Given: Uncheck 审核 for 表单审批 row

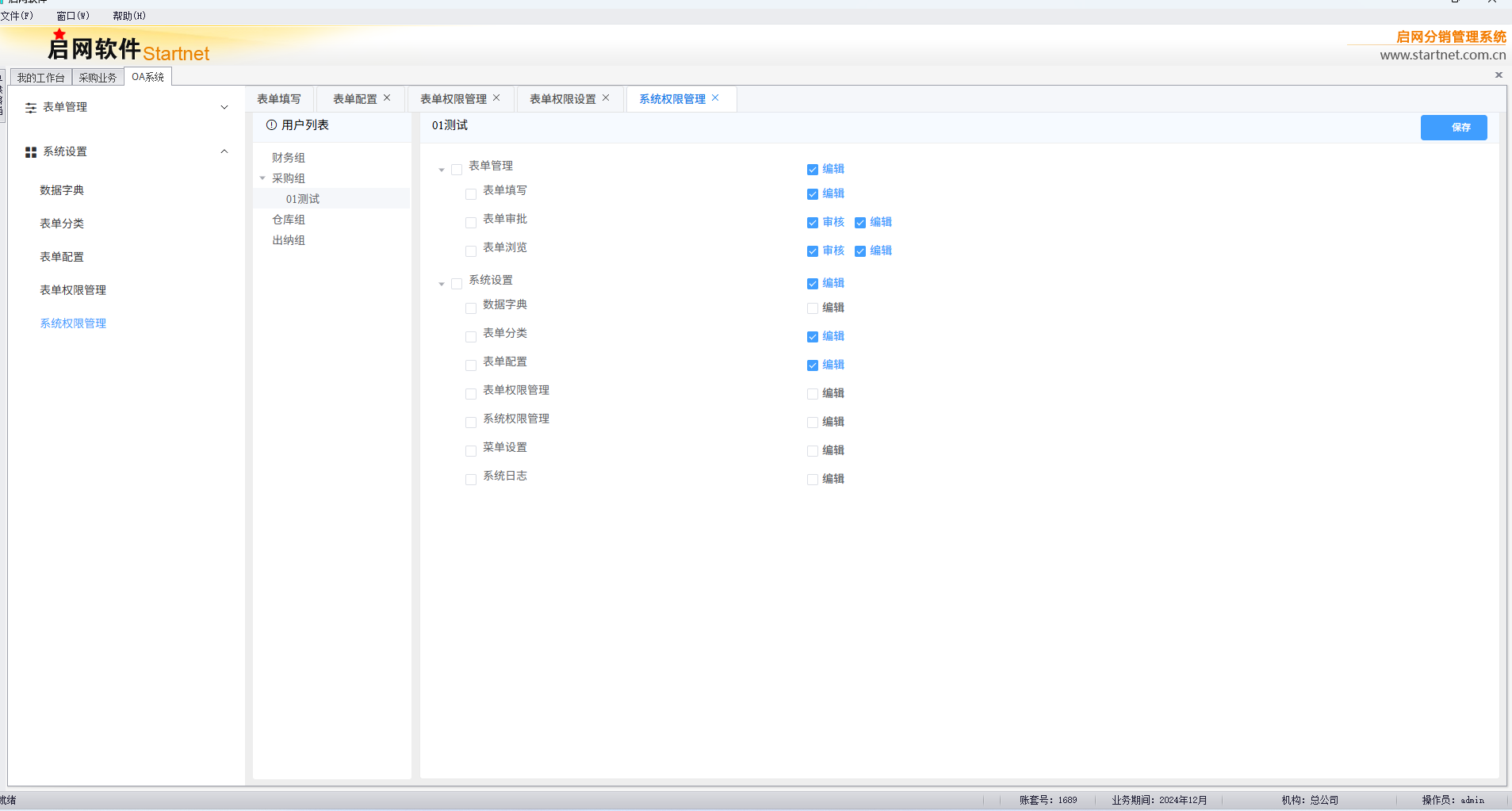Looking at the screenshot, I should [x=813, y=223].
